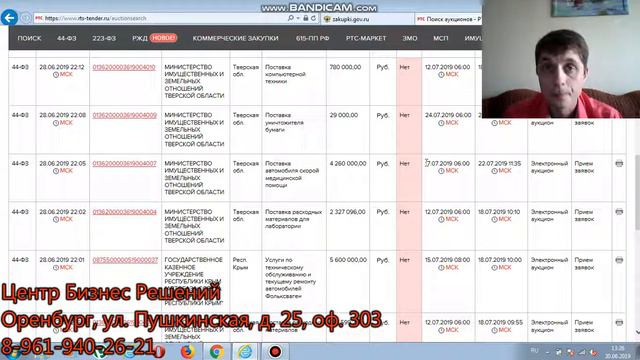Viewport: 640px width, 360px height.
Task: Select the price cell 780 000,00
Action: [x=345, y=67]
